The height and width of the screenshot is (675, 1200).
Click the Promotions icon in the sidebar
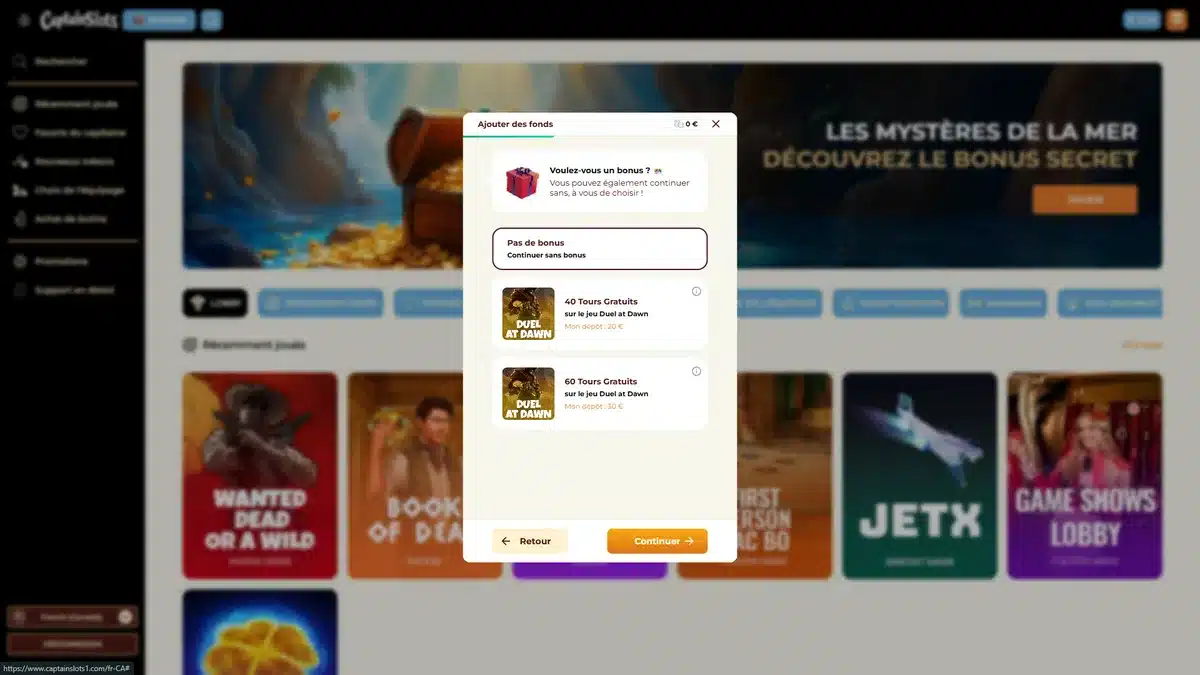pos(19,261)
